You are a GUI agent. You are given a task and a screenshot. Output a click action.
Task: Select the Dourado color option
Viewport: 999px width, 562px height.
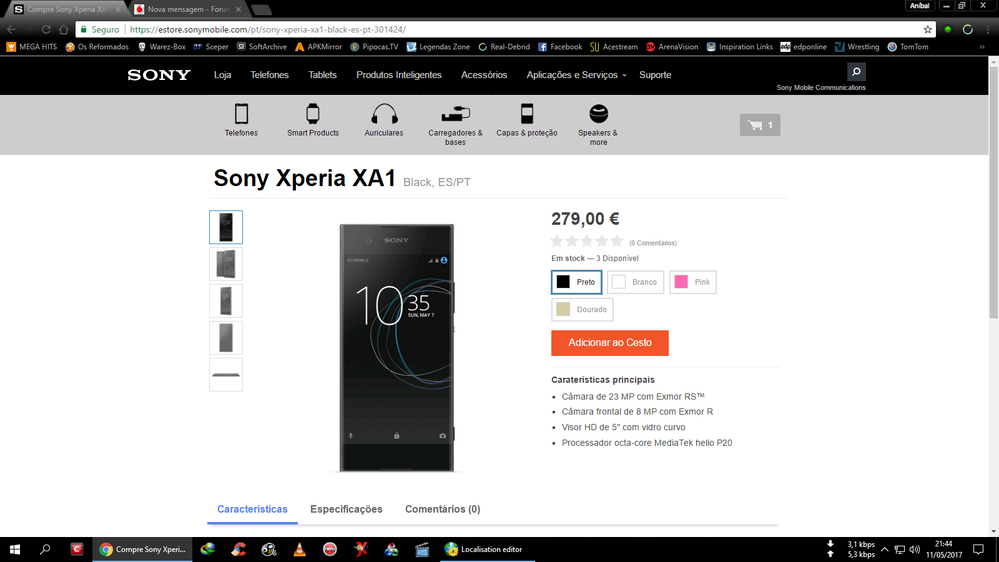(x=582, y=310)
